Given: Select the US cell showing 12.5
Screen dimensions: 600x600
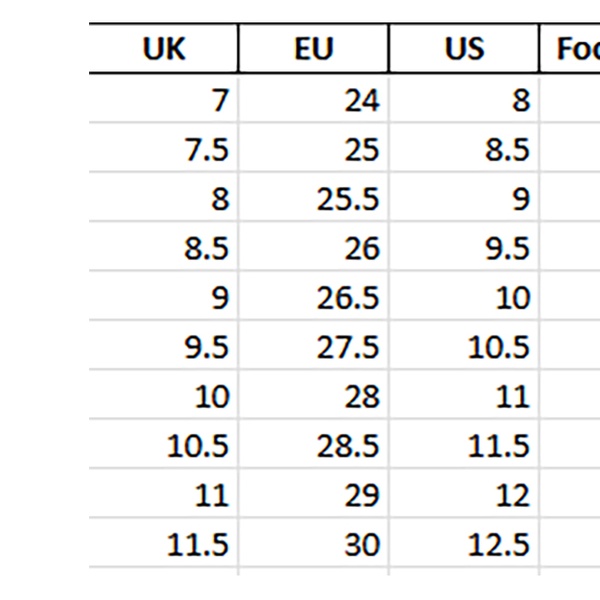Looking at the screenshot, I should (x=464, y=545).
